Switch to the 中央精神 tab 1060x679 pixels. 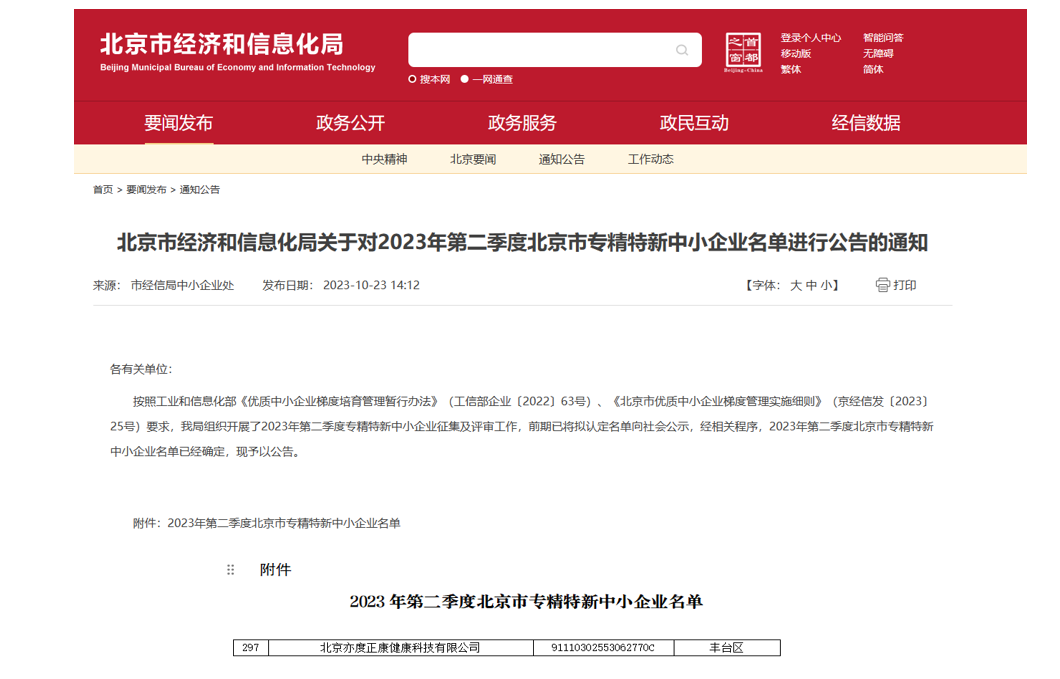click(x=384, y=158)
